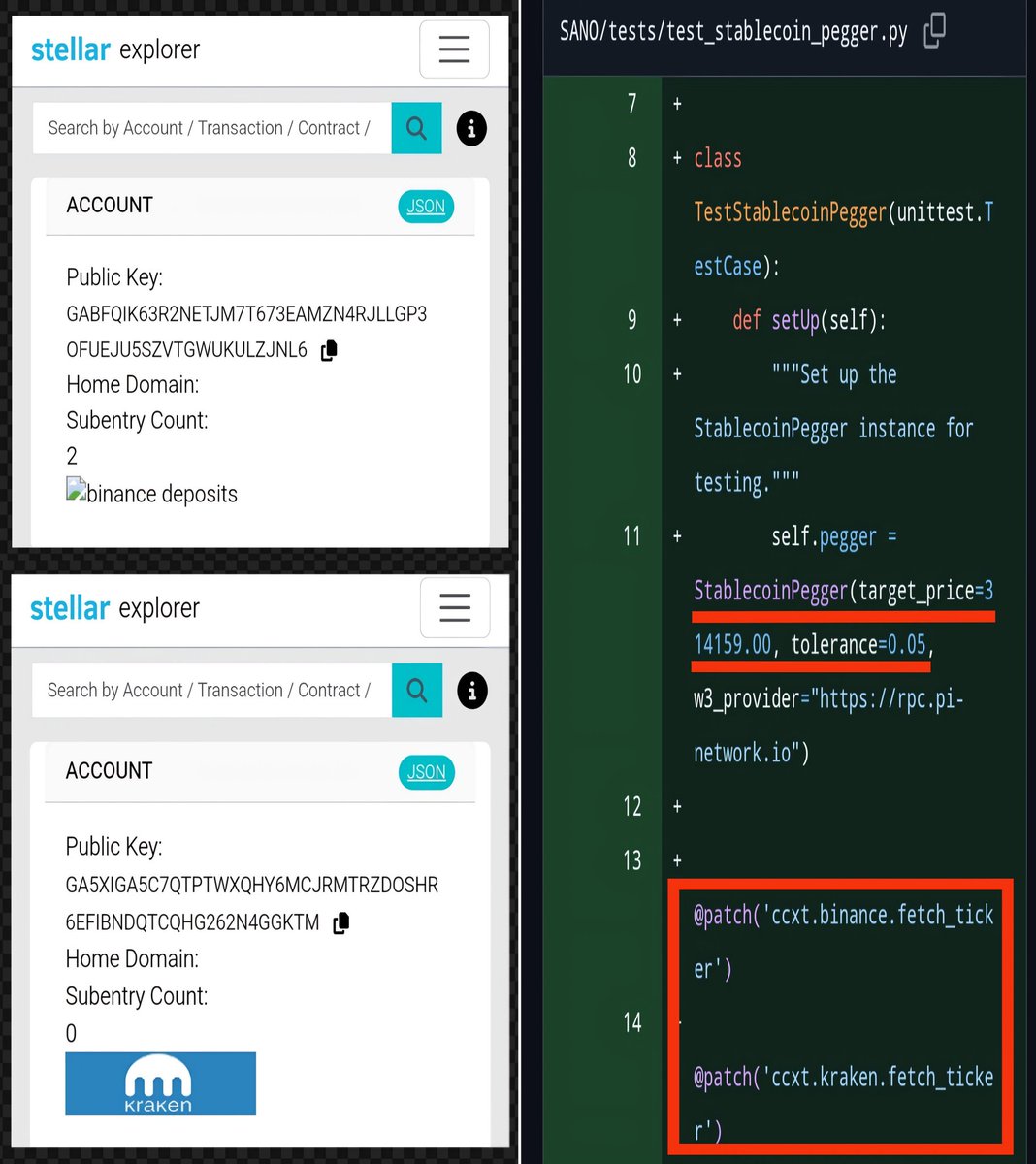Open hamburger menu in bottom stellar explorer
1036x1164 pixels.
coord(455,608)
